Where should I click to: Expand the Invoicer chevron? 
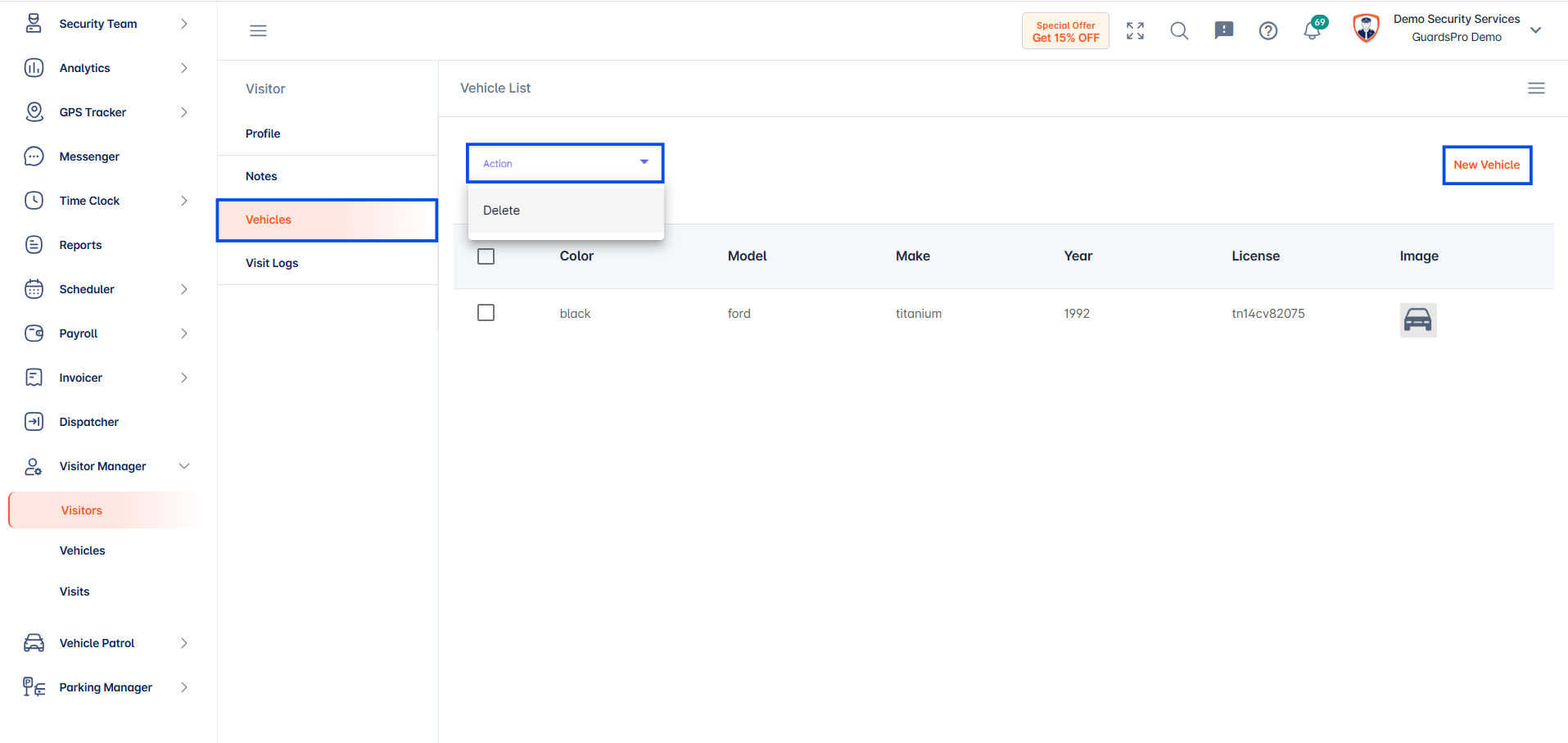184,378
